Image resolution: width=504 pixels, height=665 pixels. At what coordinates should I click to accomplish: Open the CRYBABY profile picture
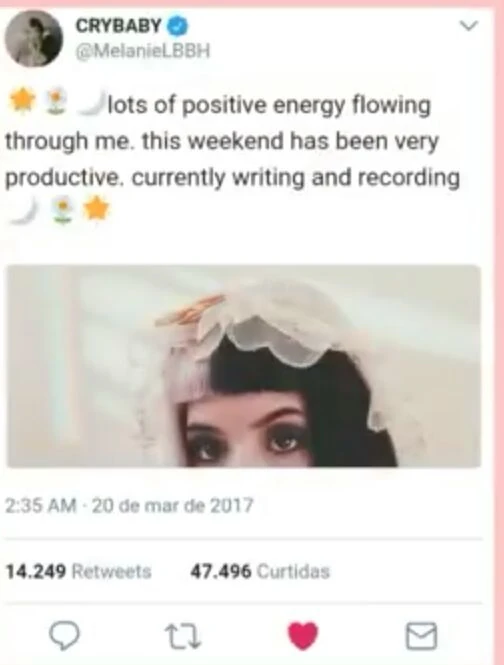34,39
